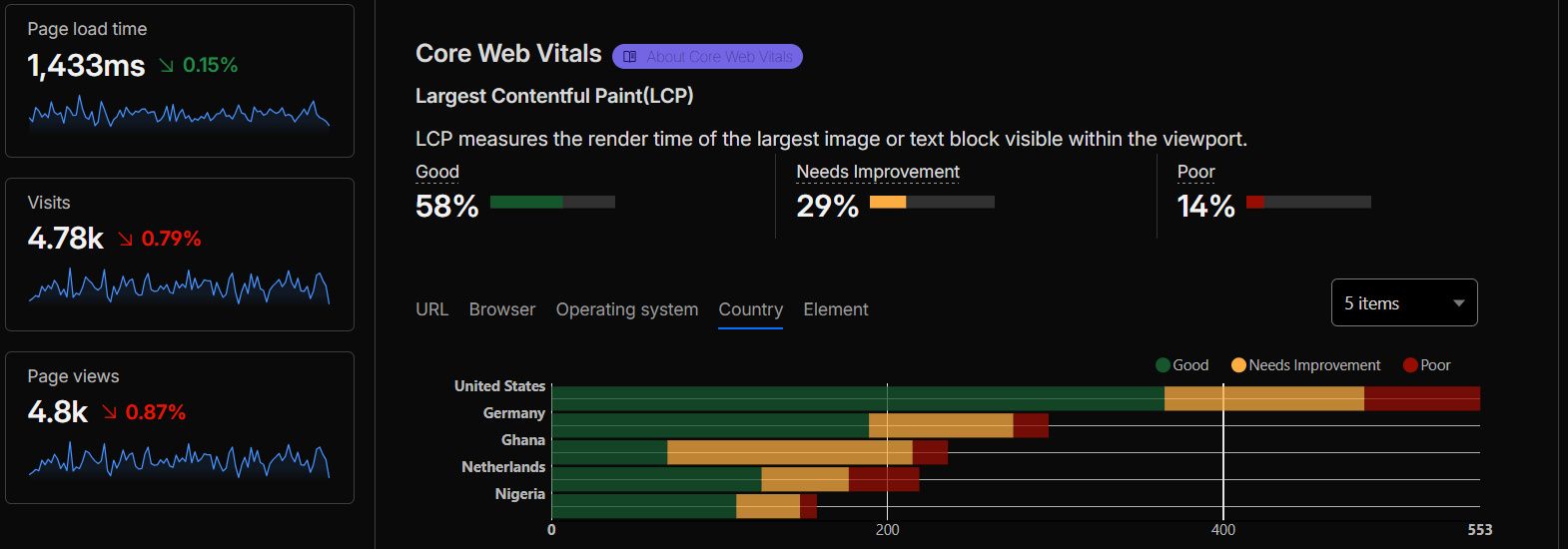
Task: Click the Visits sparkline chart
Action: click(180, 287)
